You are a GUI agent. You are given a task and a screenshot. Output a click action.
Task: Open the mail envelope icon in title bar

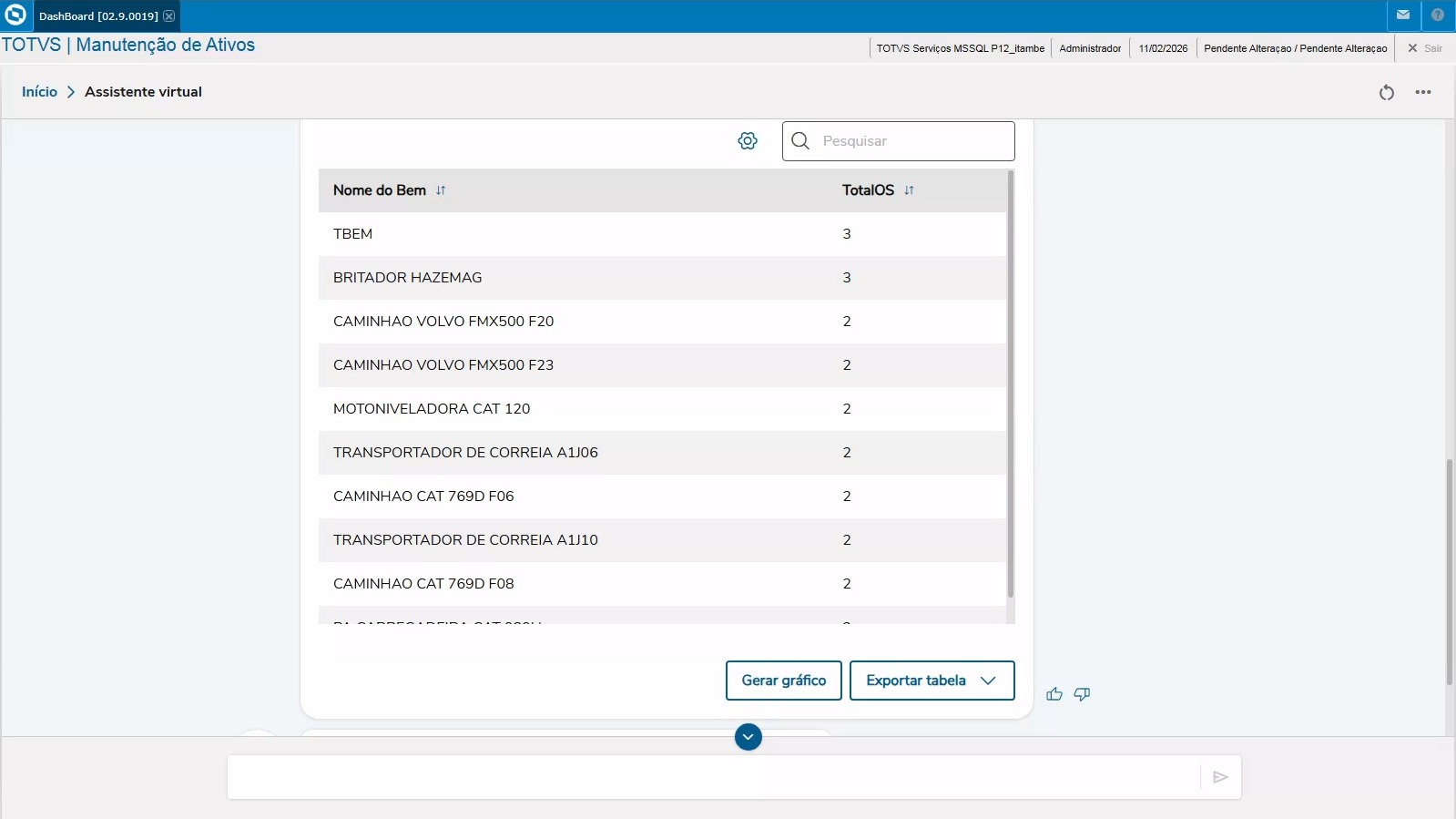point(1403,15)
